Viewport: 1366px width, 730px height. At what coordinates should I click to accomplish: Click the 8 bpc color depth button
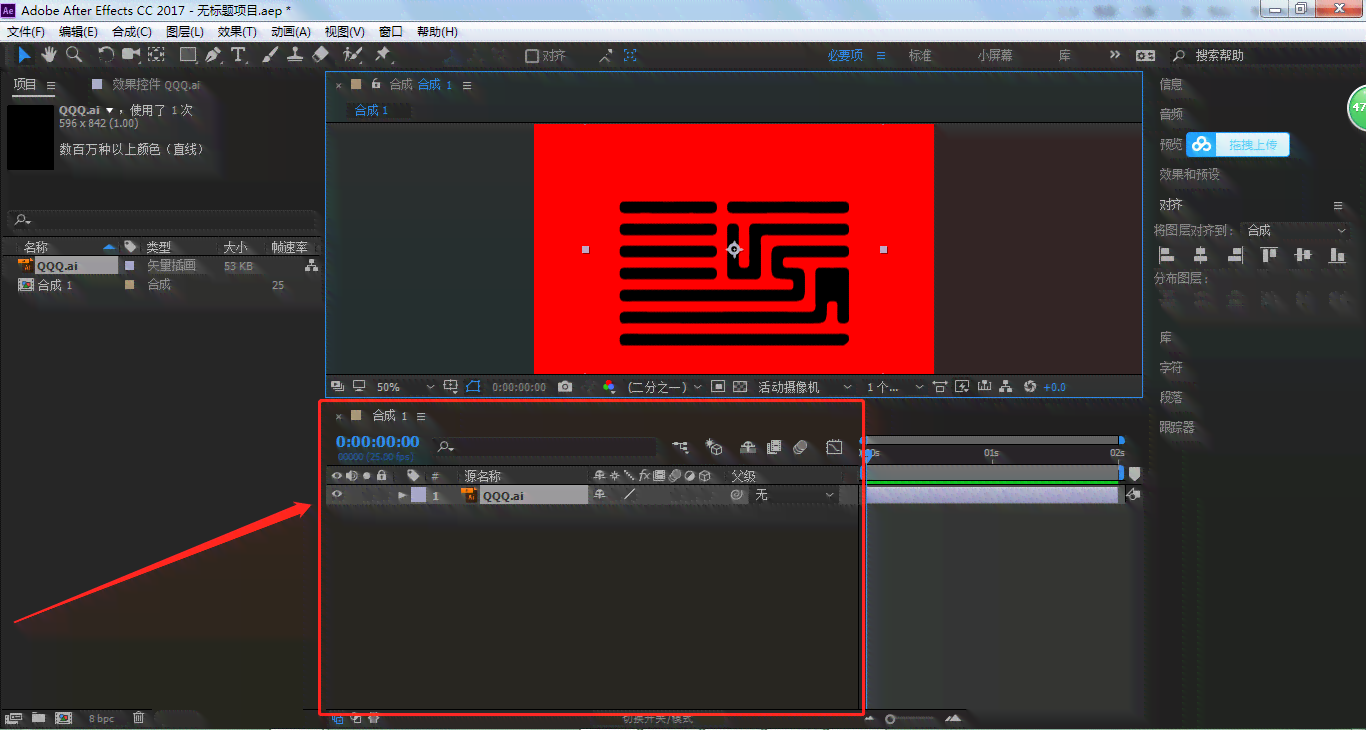click(101, 718)
